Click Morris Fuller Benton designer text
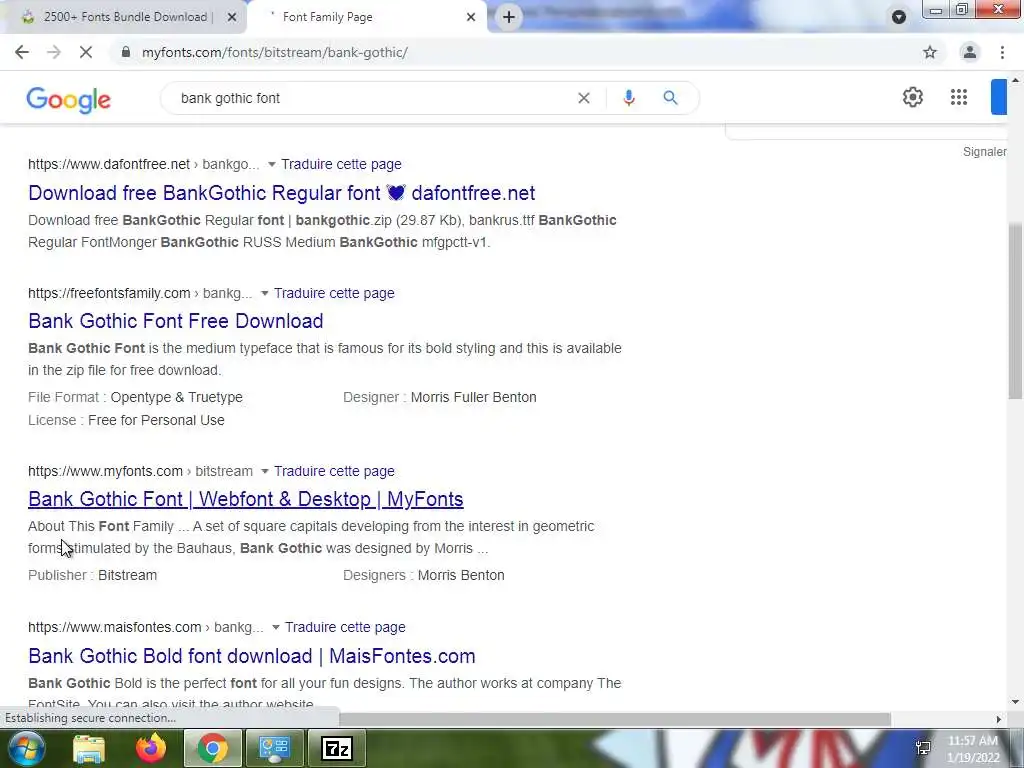Viewport: 1024px width, 768px height. [x=473, y=397]
